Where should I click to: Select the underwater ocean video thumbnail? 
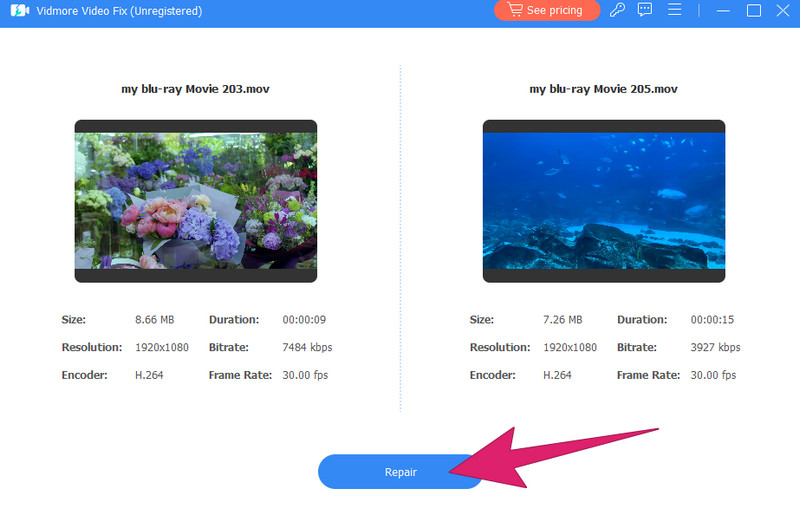(x=603, y=201)
